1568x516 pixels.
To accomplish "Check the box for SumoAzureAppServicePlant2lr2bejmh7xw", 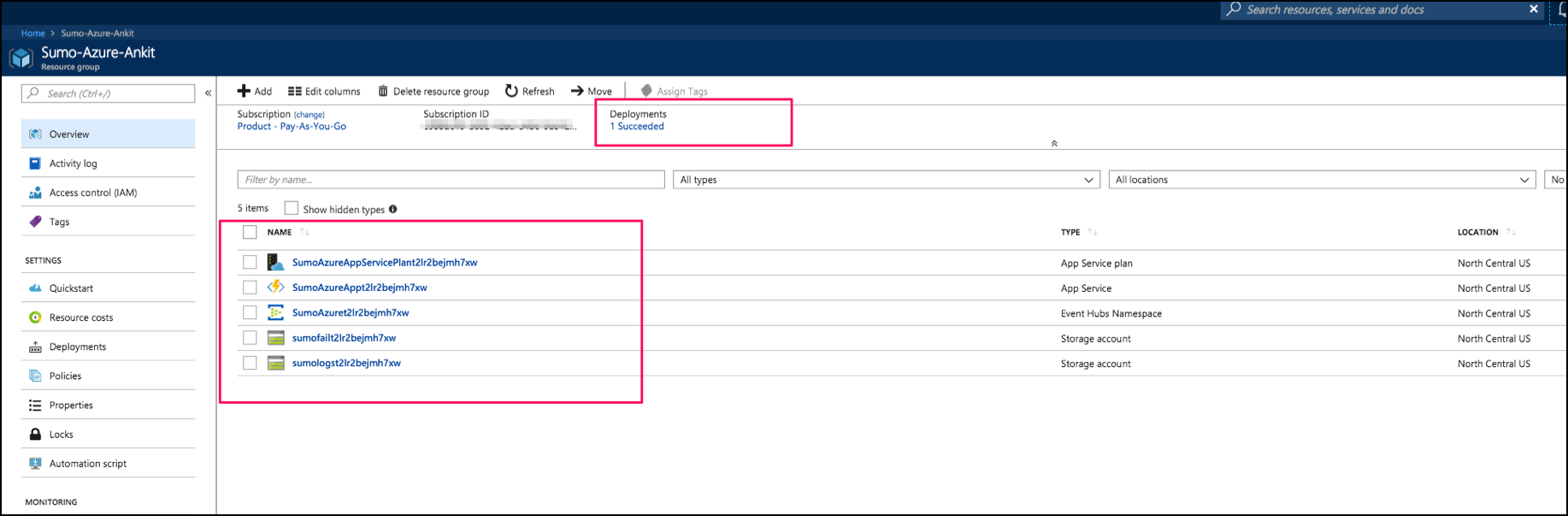I will [x=250, y=263].
